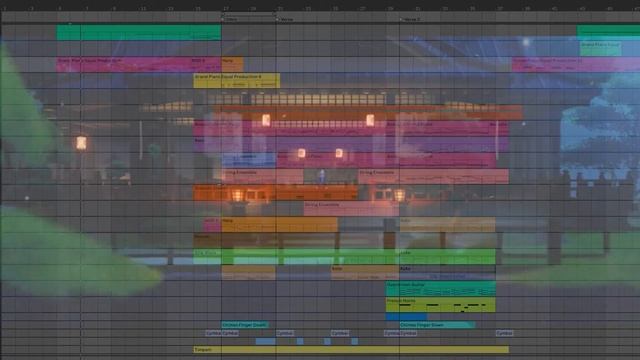This screenshot has height=360, width=640.
Task: Select the small orange Harp clip on the piano track
Action: 232,64
